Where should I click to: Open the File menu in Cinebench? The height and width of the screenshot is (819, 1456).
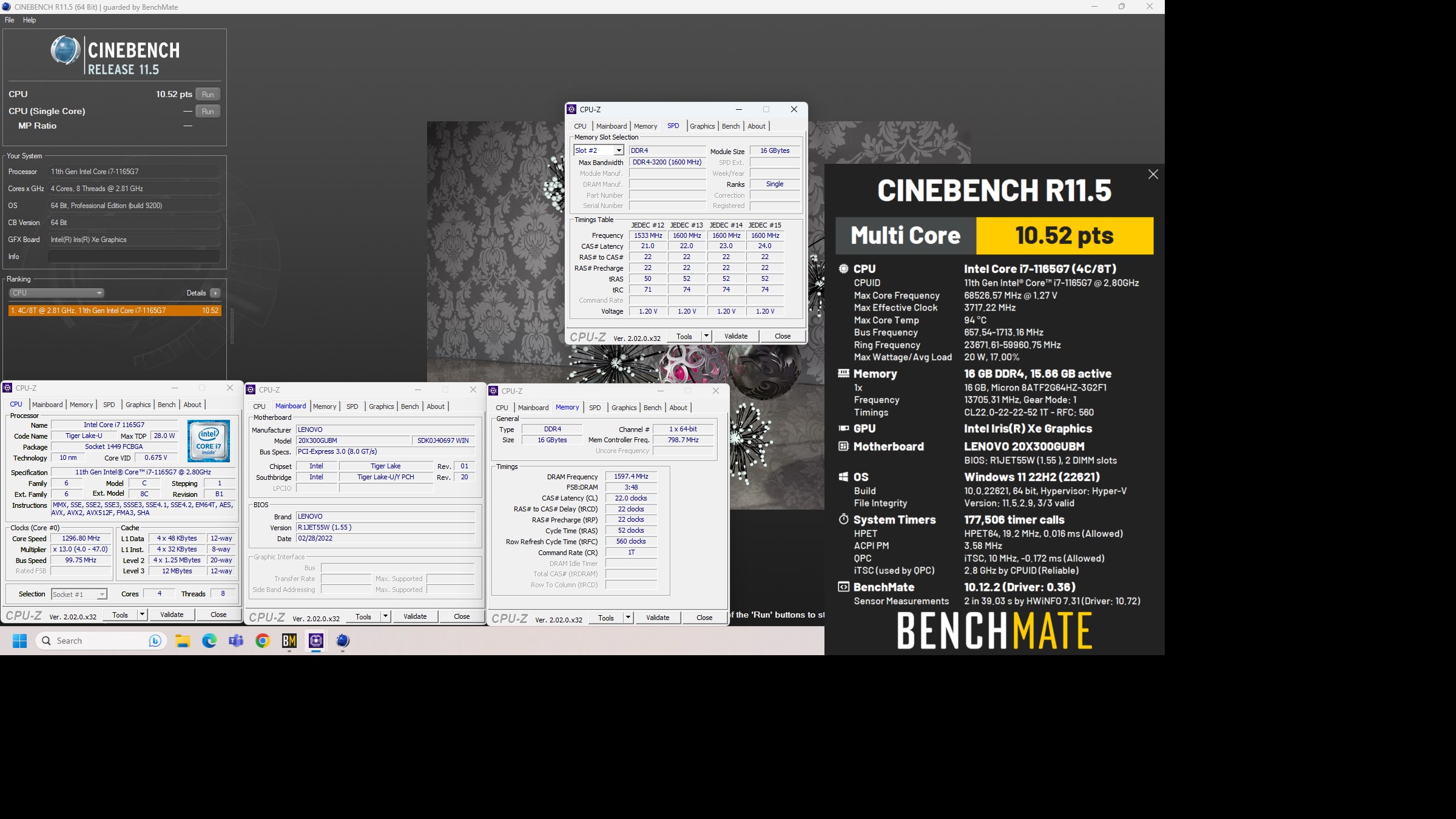(9, 20)
